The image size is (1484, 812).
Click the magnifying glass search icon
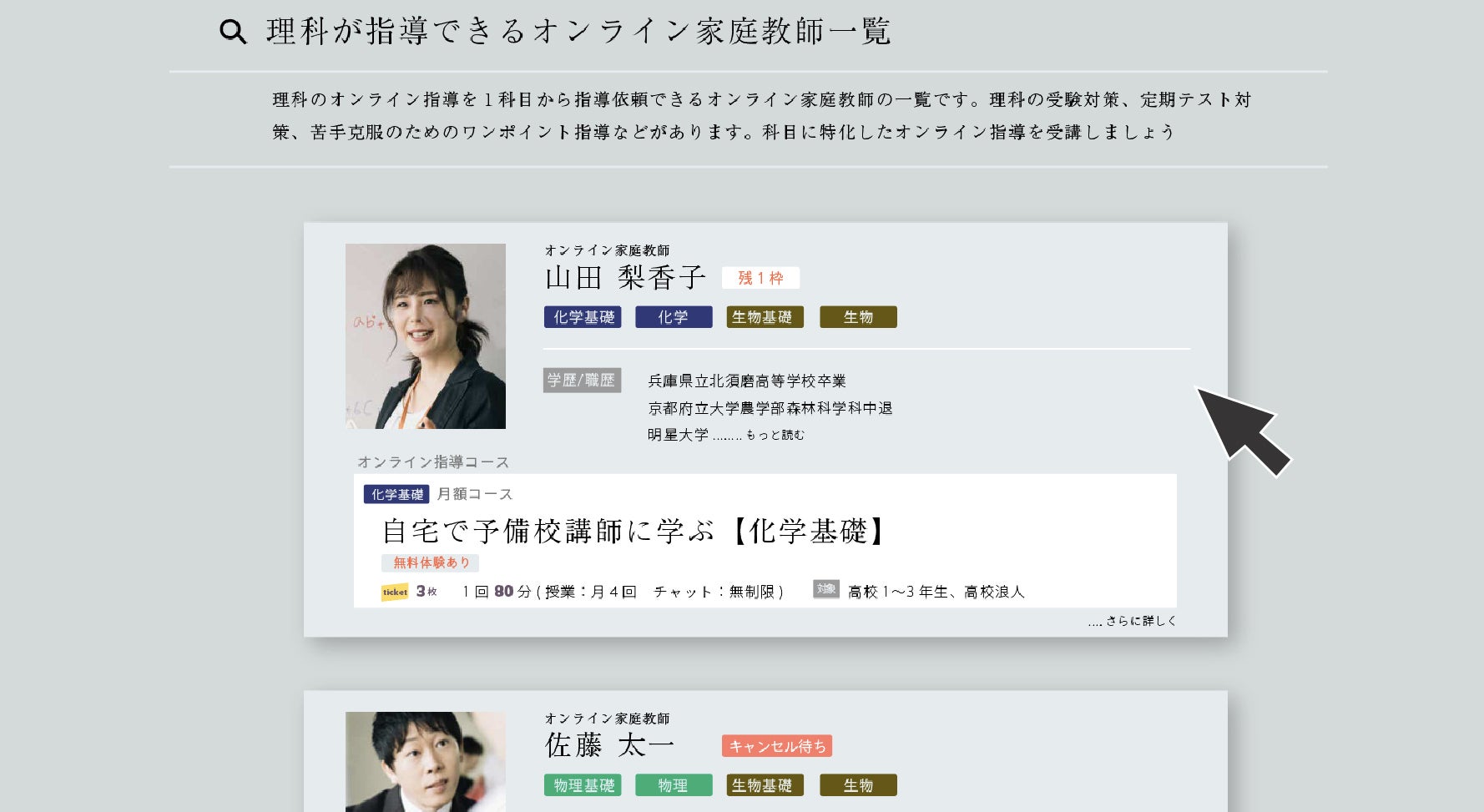tap(233, 32)
